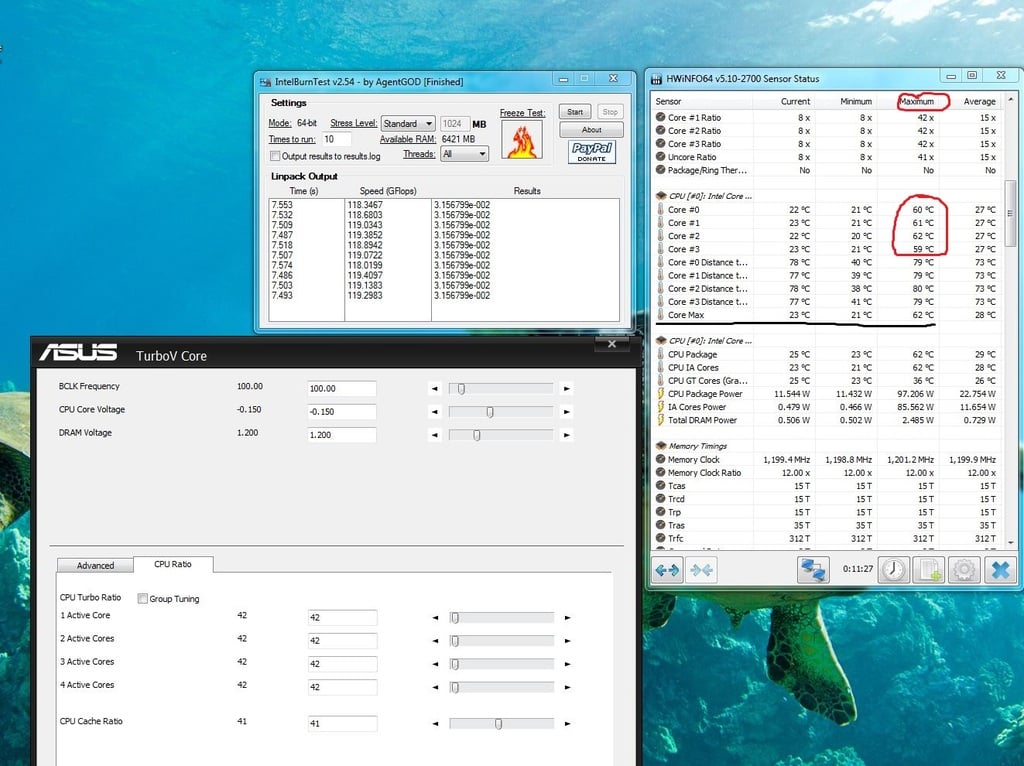Click the 1 Active Core ratio slider

click(502, 617)
